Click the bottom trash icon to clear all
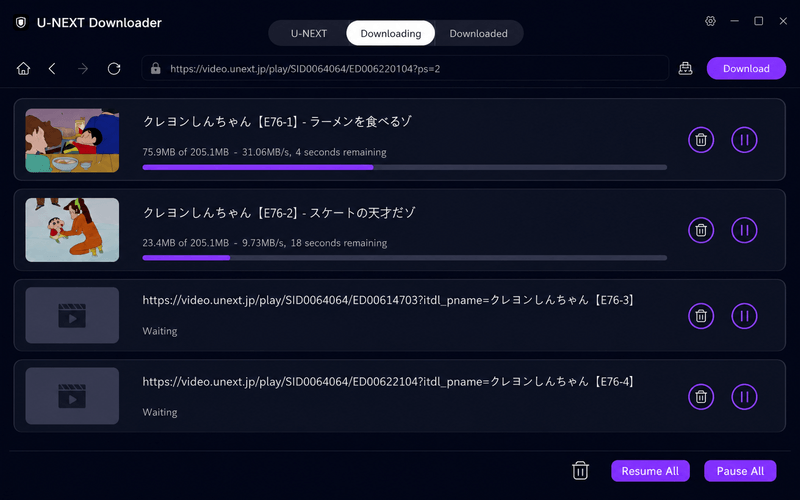 [x=580, y=470]
